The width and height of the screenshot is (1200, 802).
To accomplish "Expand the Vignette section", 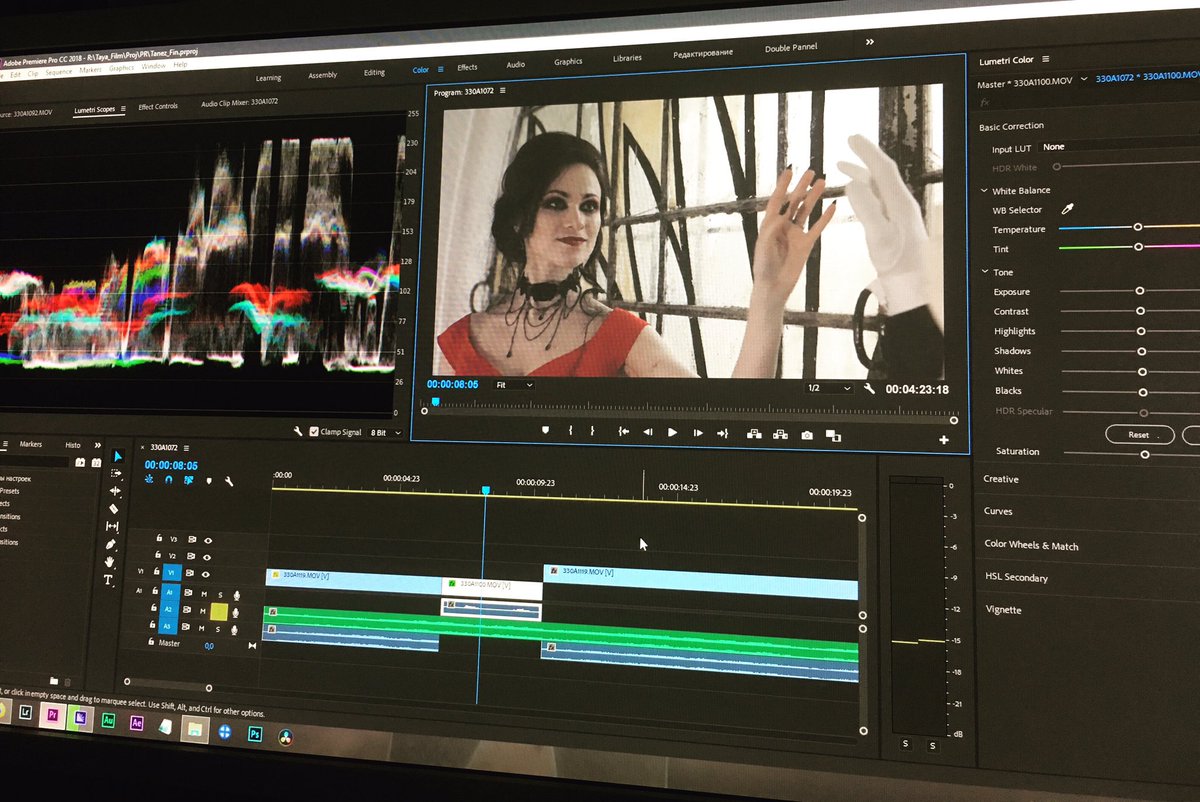I will click(x=1003, y=609).
